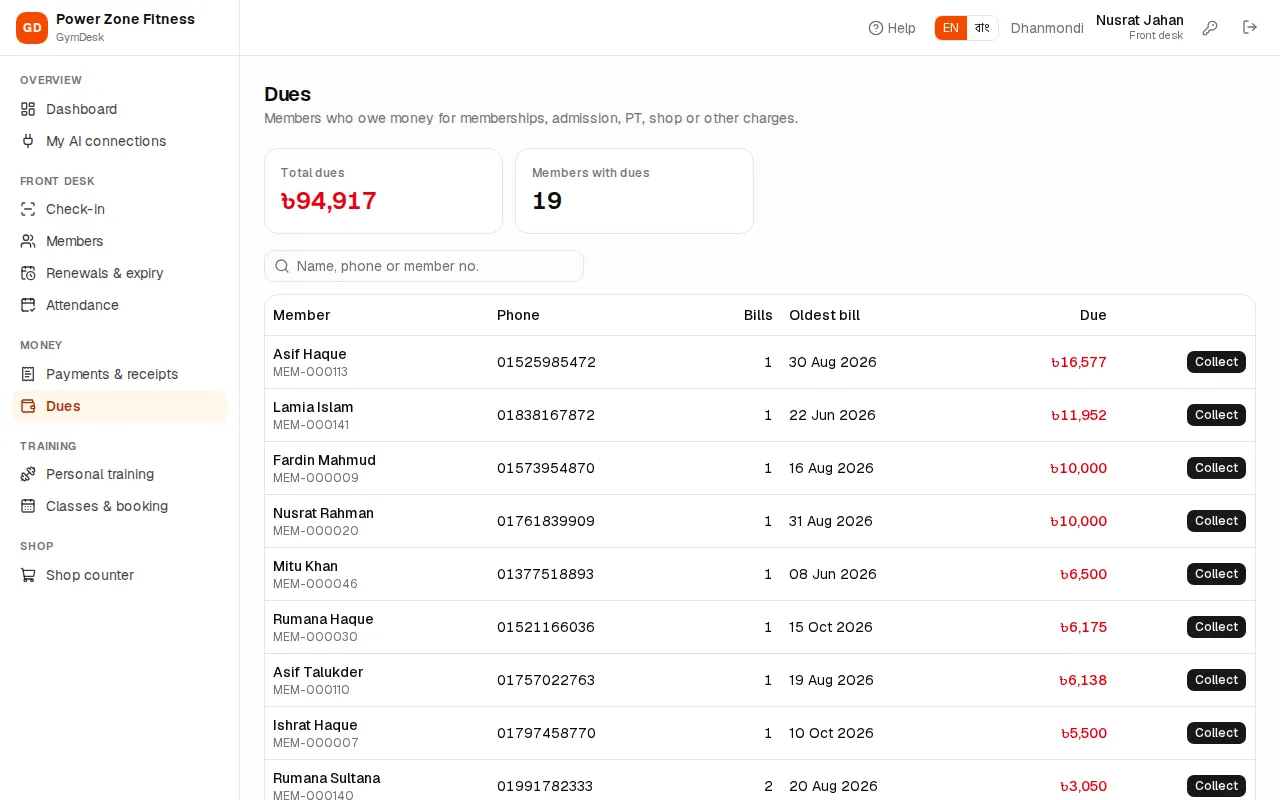Click the Renewals & expiry clock icon
Image resolution: width=1280 pixels, height=800 pixels.
(28, 273)
